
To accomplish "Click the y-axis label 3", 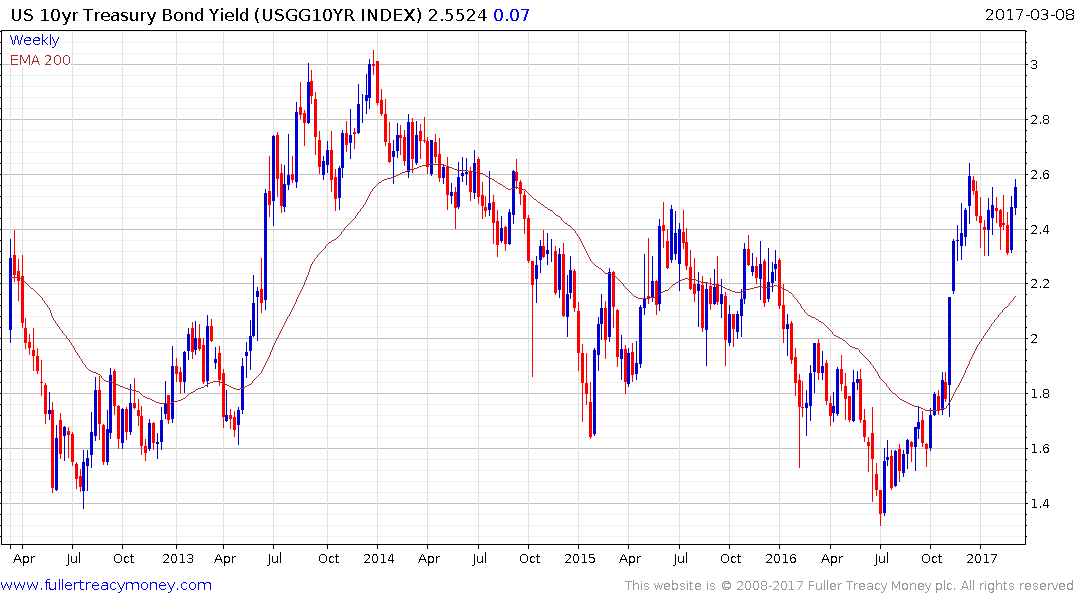I will tap(1035, 64).
